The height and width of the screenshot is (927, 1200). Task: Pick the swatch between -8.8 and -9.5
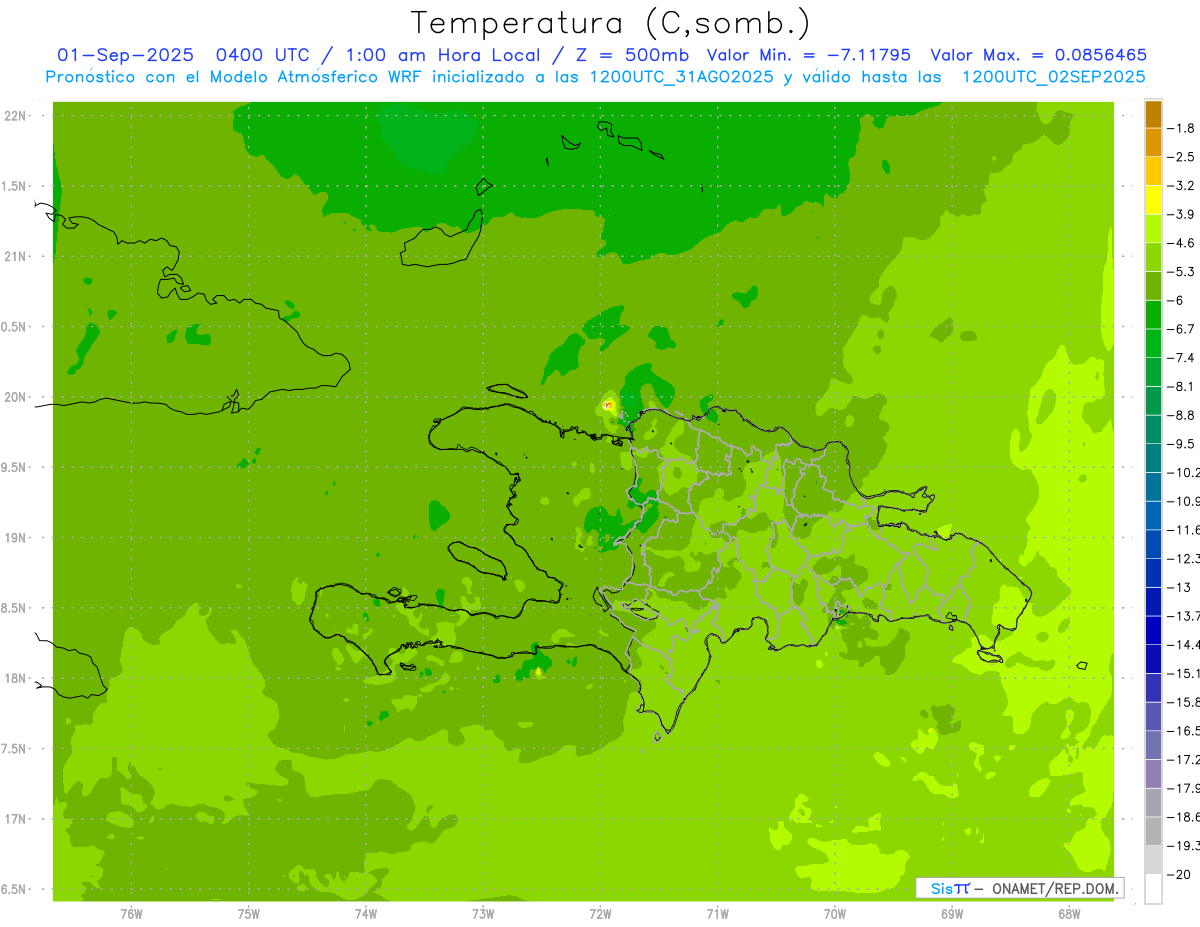[1153, 430]
